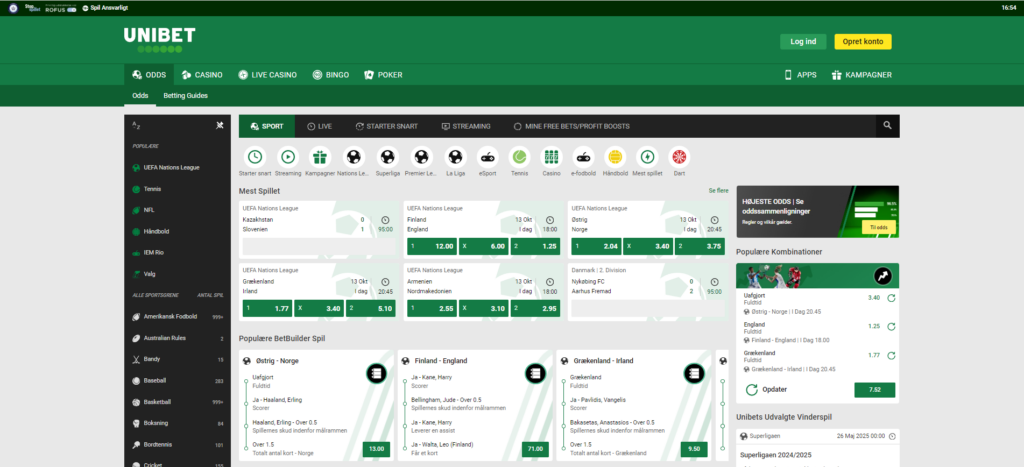Open the CASINO main menu item
The width and height of the screenshot is (1024, 467).
[202, 75]
